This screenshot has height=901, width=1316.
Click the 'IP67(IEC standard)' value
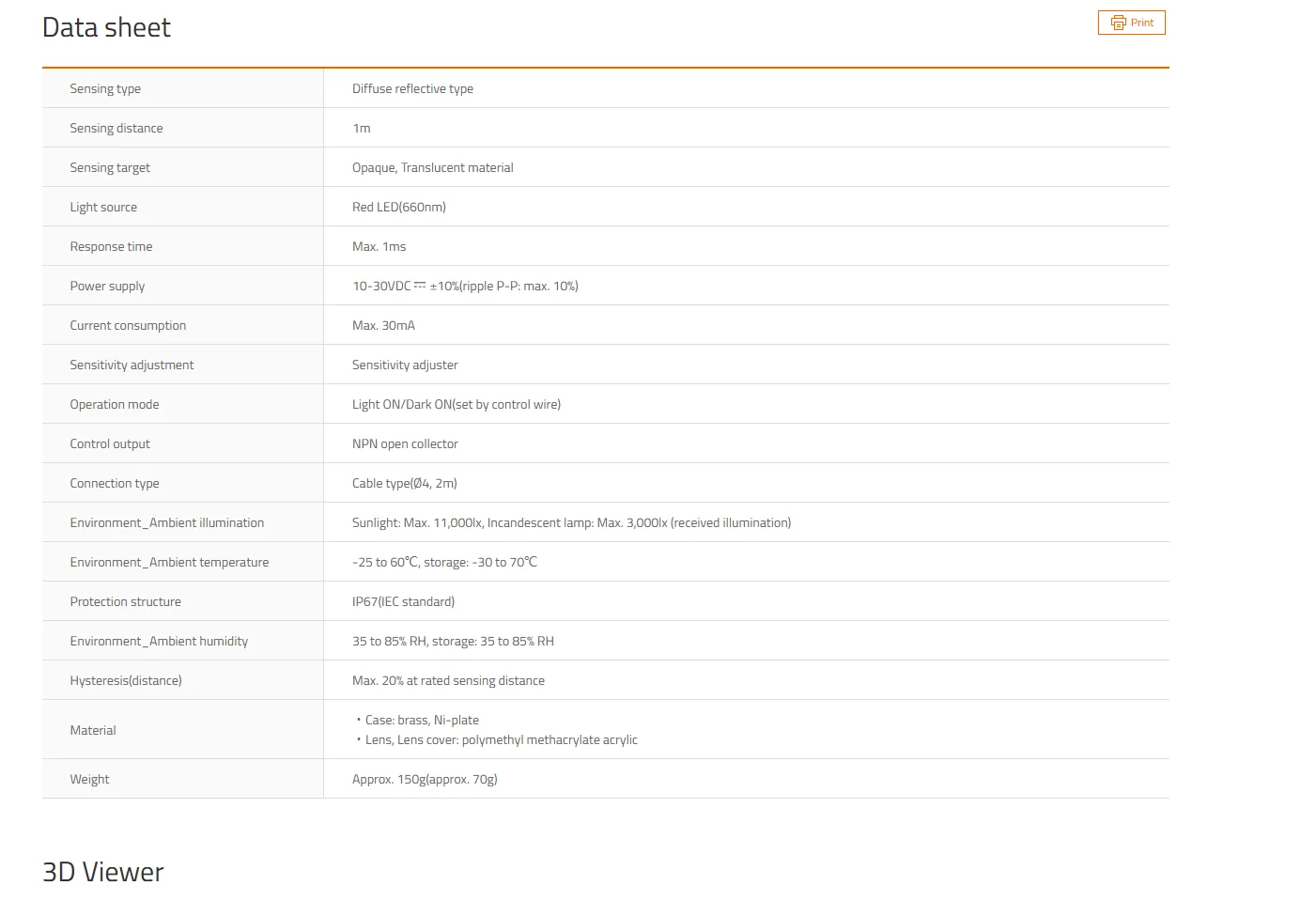click(403, 602)
